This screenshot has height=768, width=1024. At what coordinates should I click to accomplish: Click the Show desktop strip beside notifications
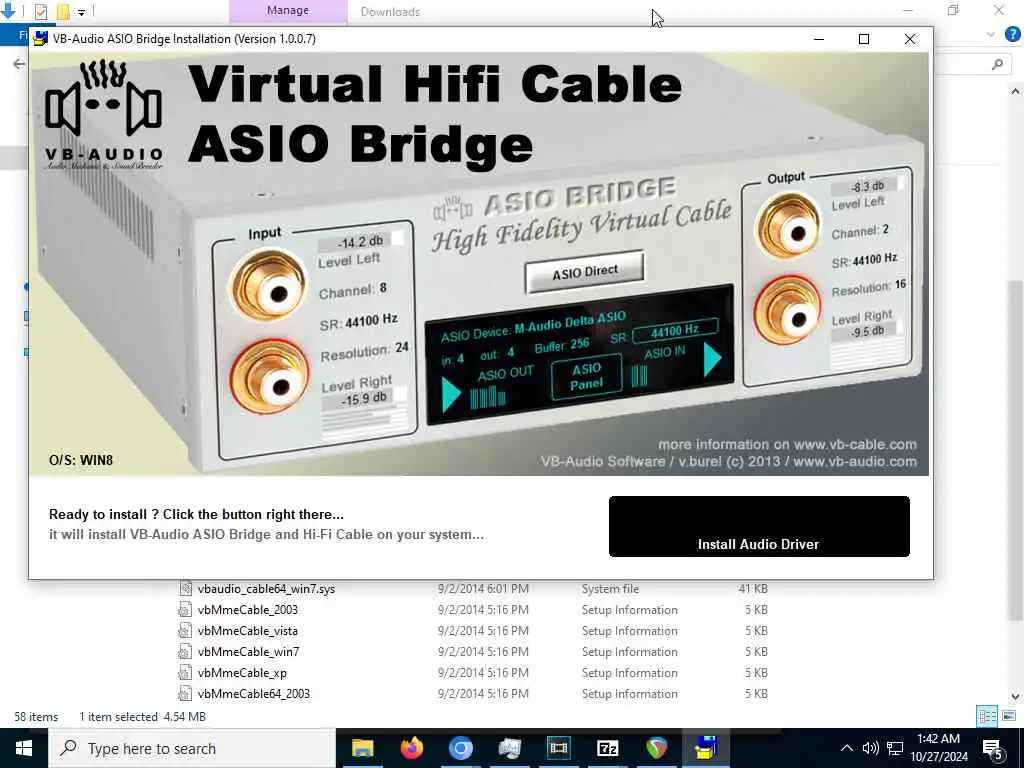pos(1021,748)
